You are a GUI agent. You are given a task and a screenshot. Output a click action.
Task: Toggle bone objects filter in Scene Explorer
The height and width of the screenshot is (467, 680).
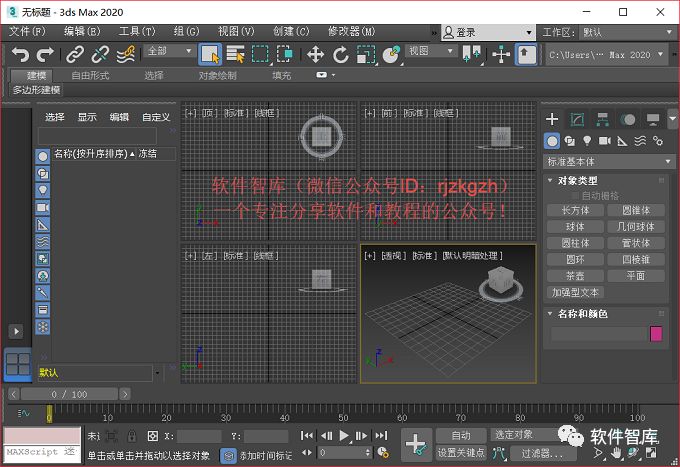pyautogui.click(x=42, y=292)
